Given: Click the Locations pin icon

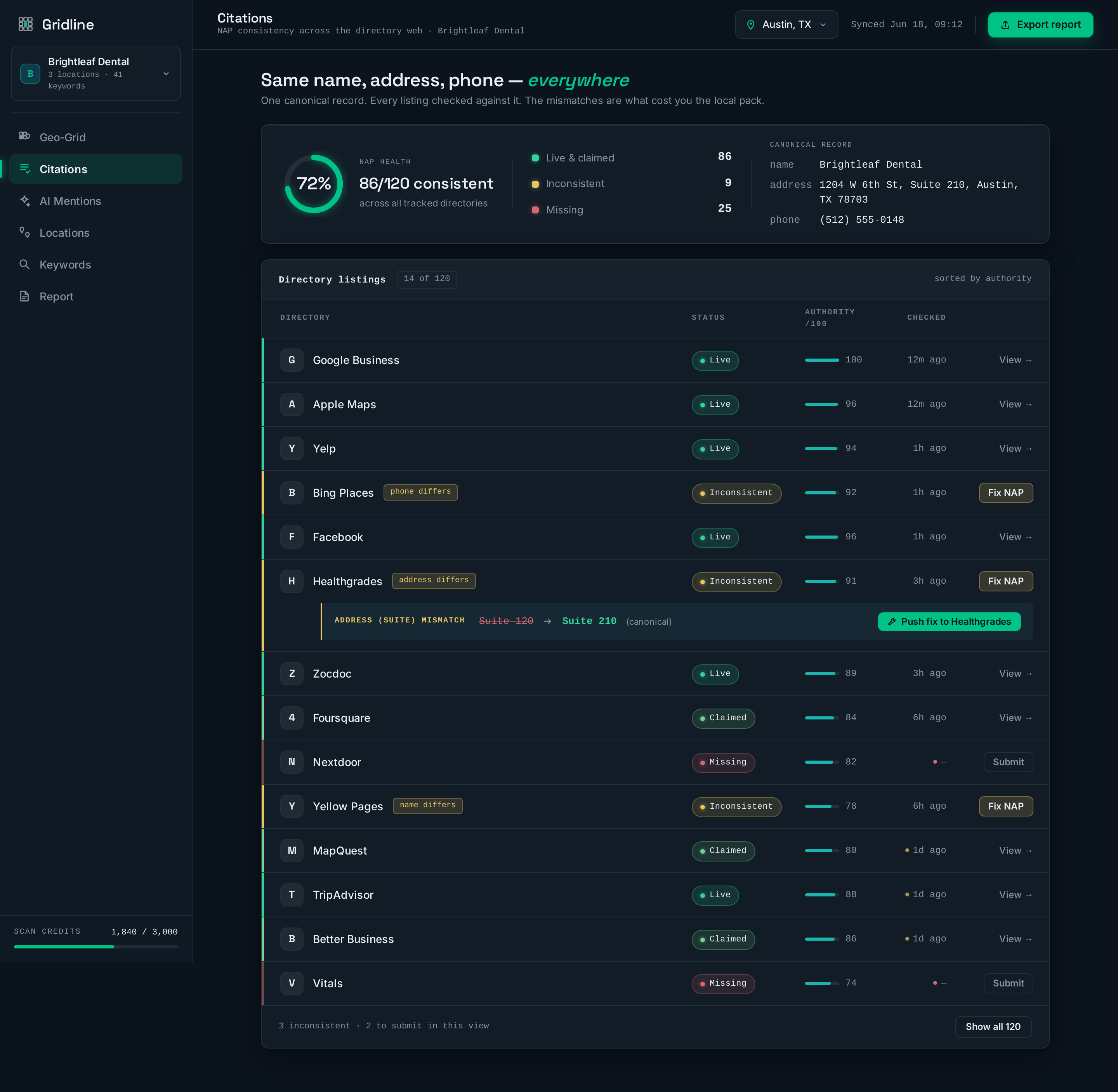Looking at the screenshot, I should [x=25, y=232].
